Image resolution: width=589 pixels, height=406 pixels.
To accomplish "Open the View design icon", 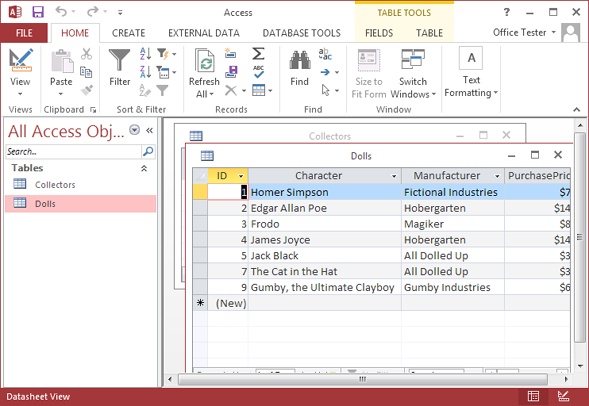I will (20, 60).
